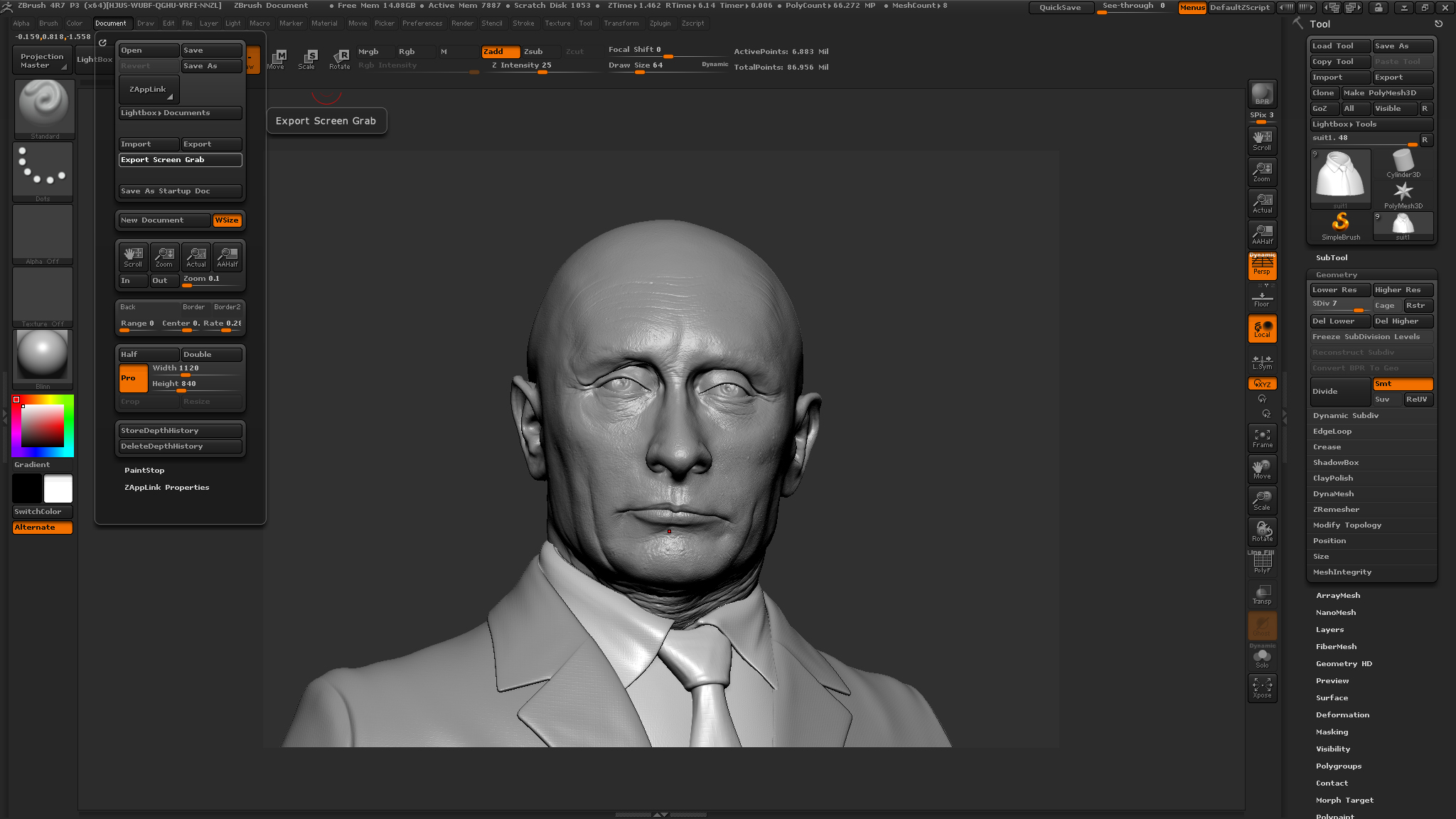Open the Render menu
1456x819 pixels.
click(x=462, y=23)
